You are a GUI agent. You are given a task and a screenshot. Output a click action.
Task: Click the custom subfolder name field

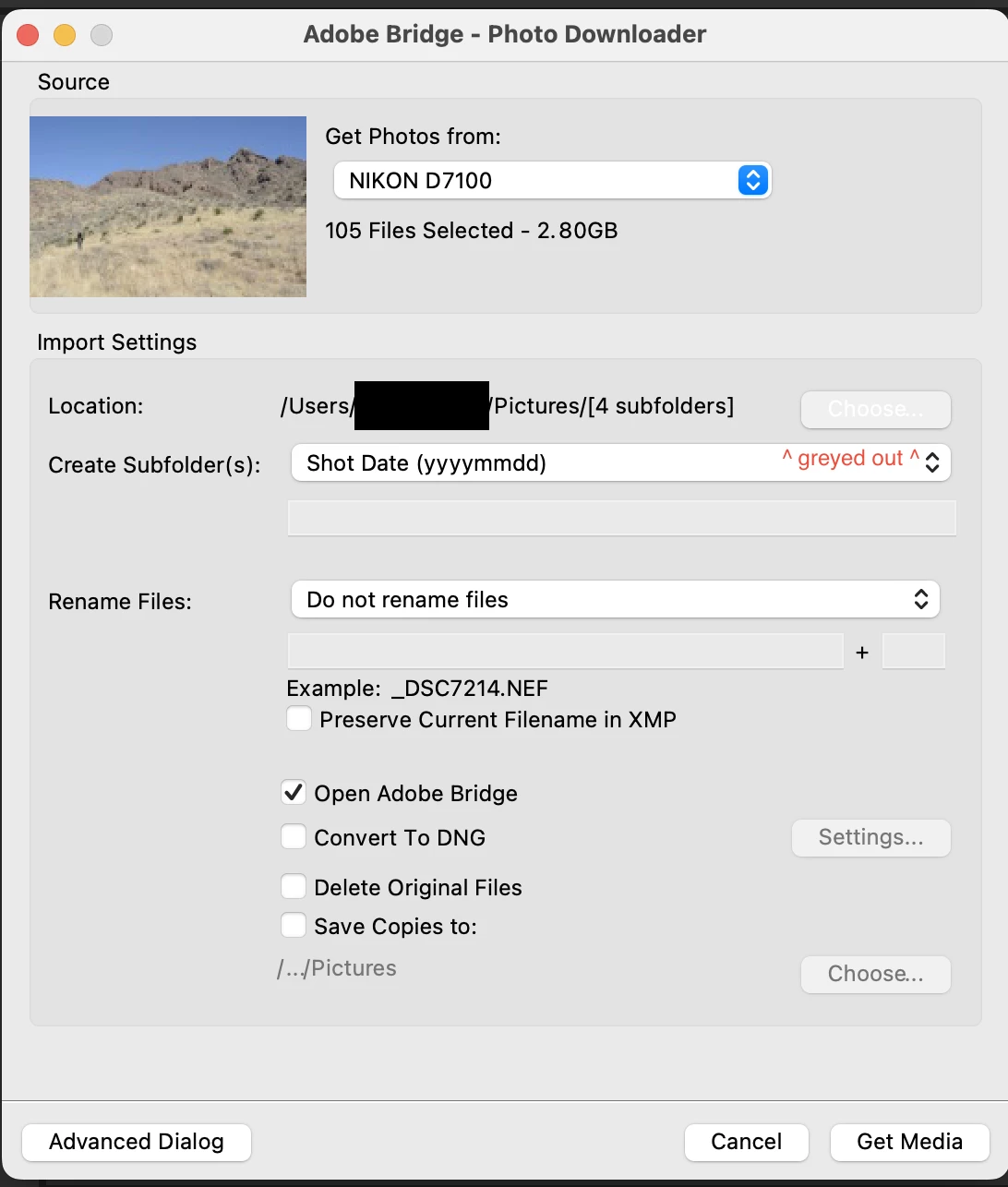[x=622, y=518]
